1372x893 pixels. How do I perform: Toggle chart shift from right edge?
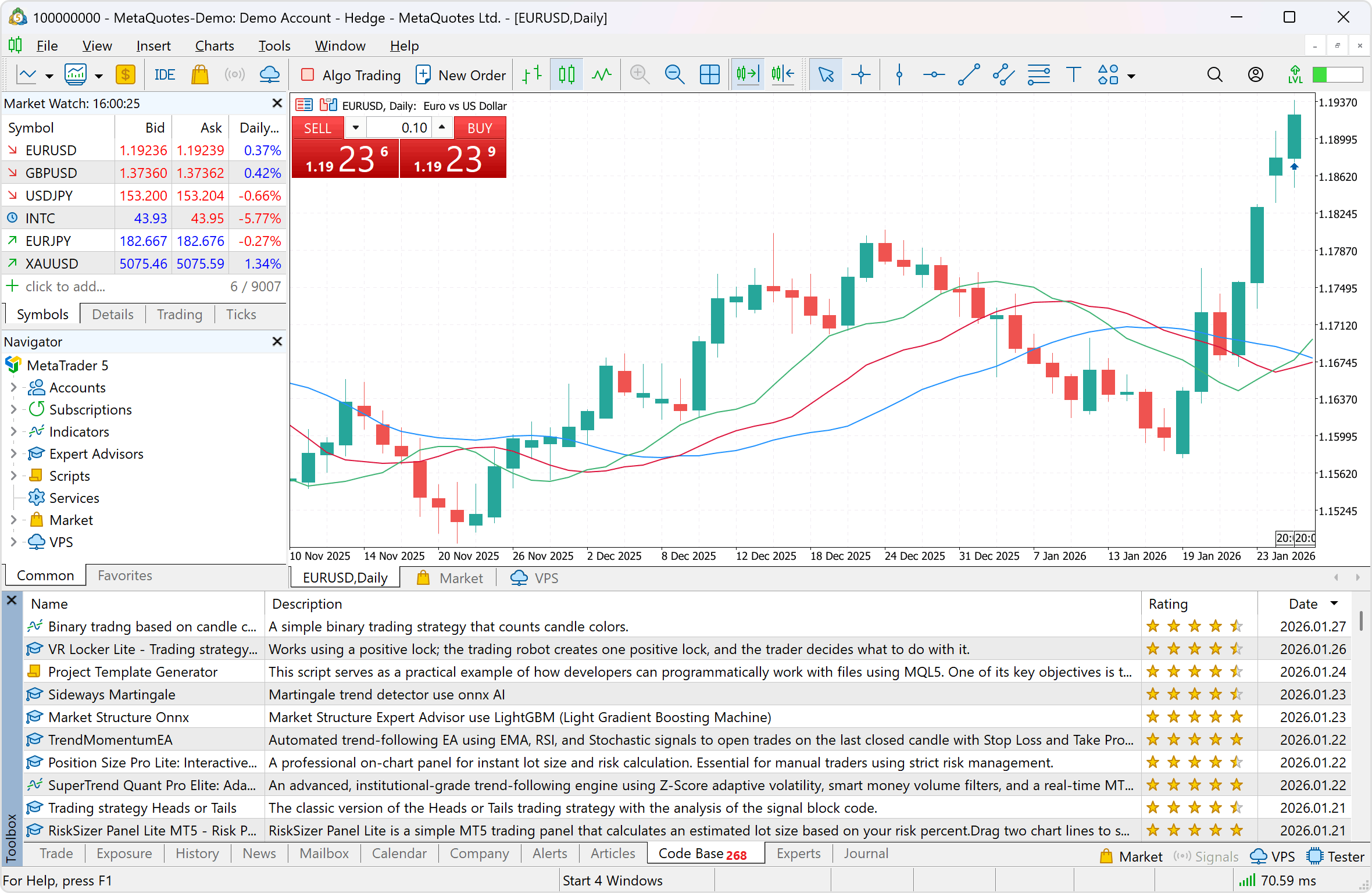783,75
